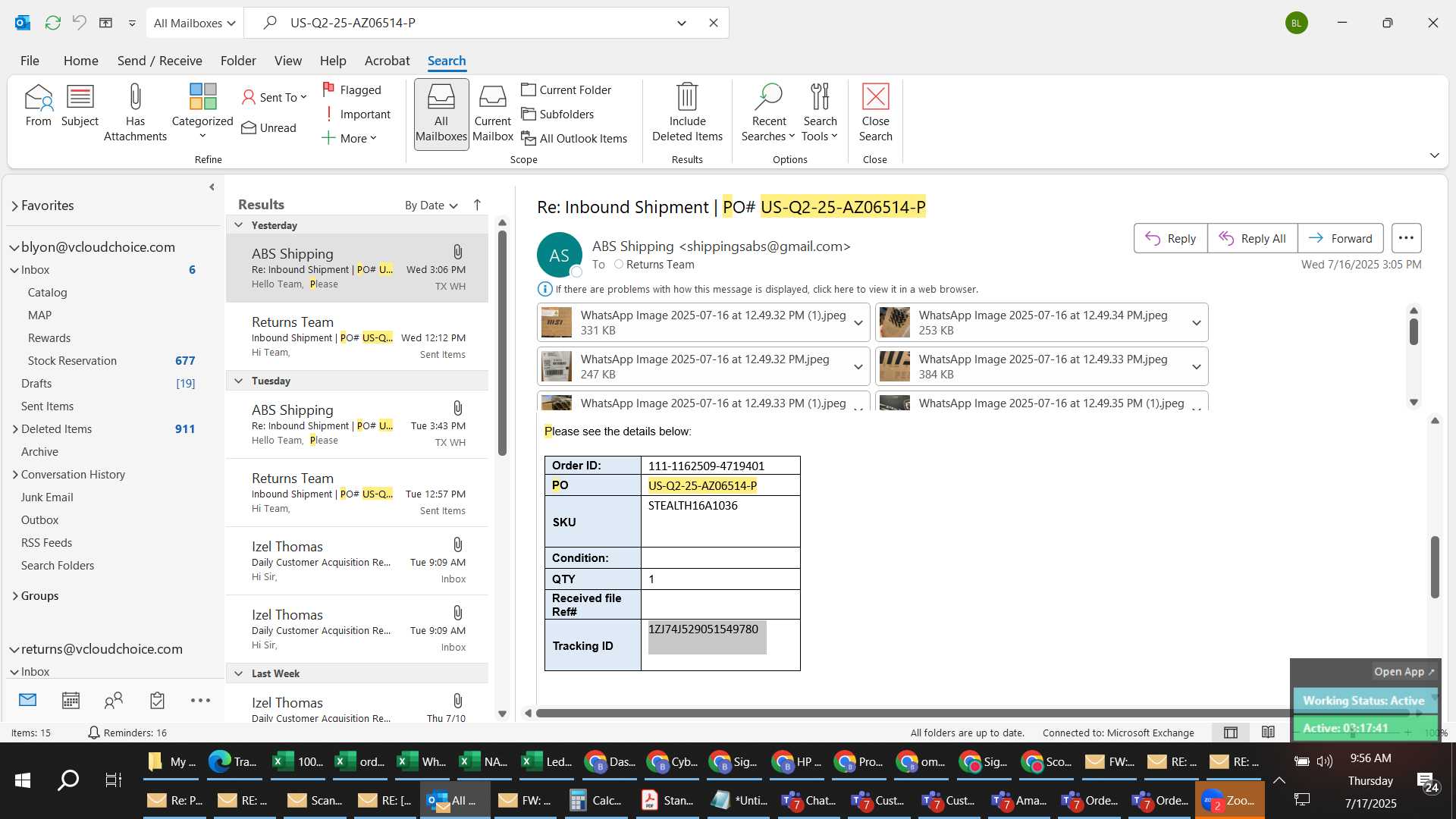Viewport: 1456px width, 819px height.
Task: Switch to Reading view in status bar
Action: [1268, 732]
